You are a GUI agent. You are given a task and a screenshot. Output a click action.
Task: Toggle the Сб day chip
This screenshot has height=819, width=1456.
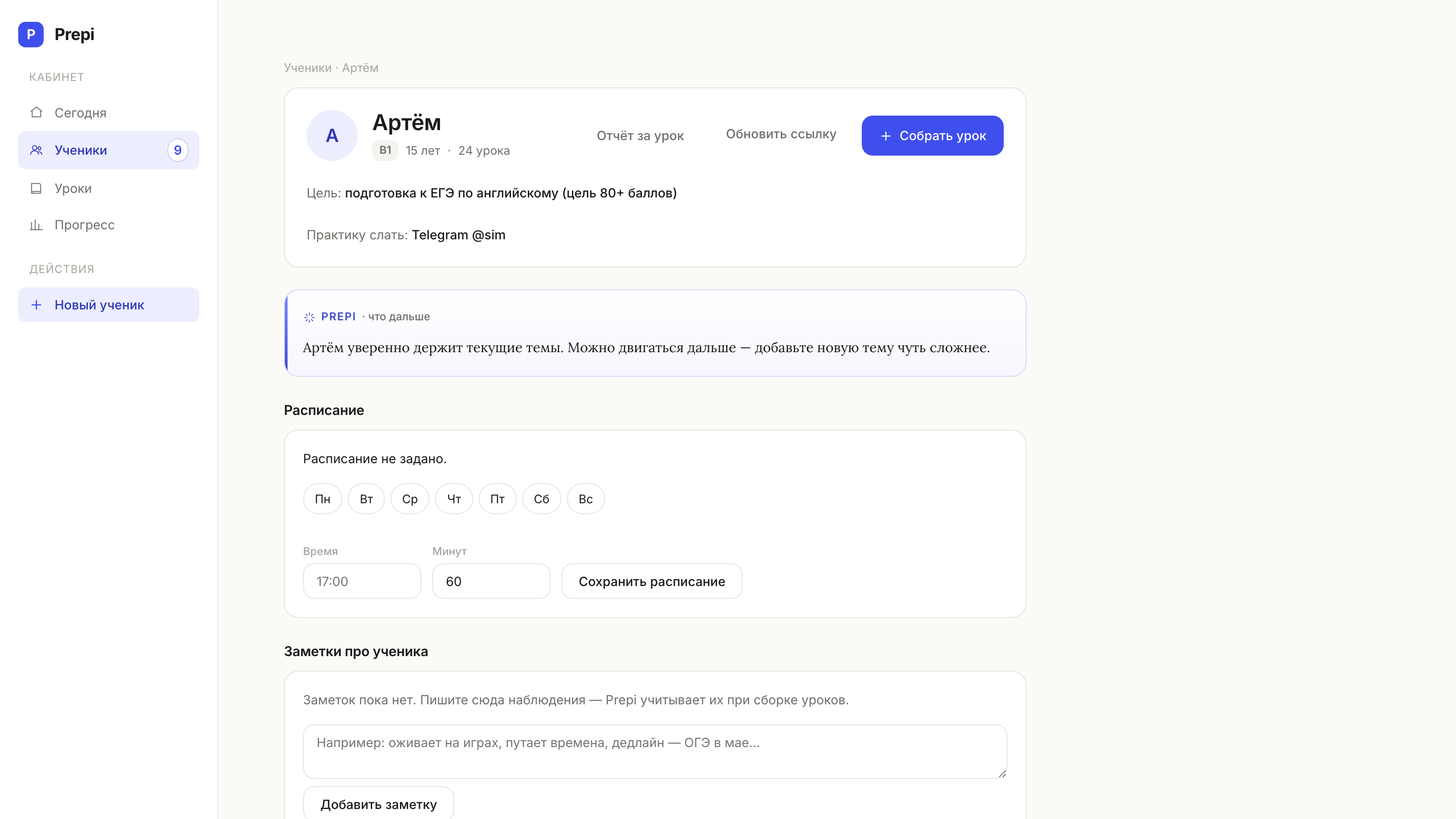click(541, 499)
